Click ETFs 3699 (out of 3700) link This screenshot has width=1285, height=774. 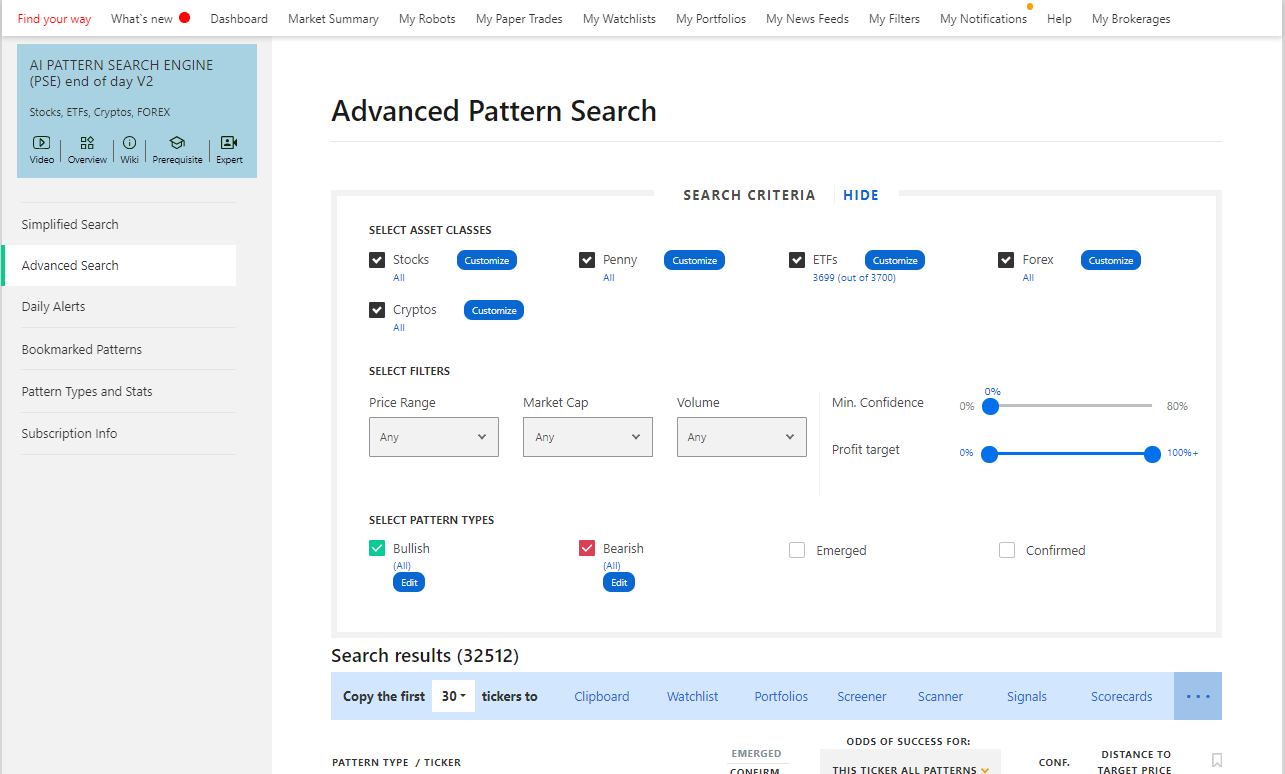[854, 278]
